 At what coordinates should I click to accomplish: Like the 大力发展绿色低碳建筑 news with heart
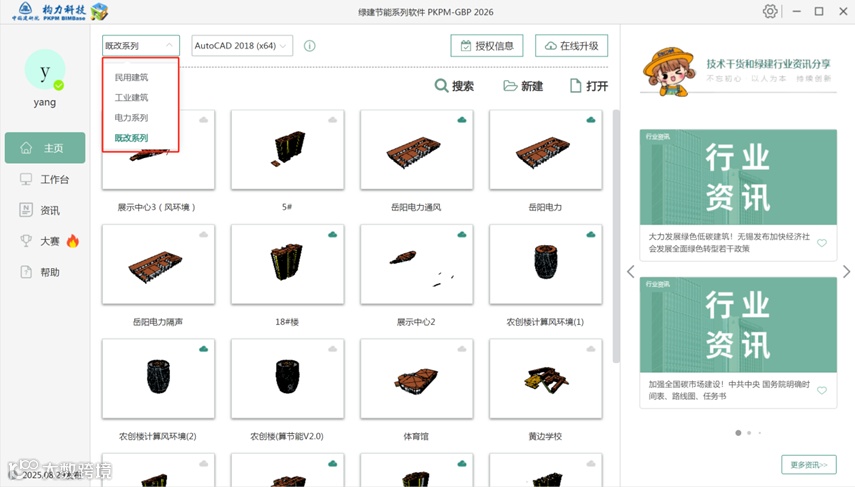(822, 243)
